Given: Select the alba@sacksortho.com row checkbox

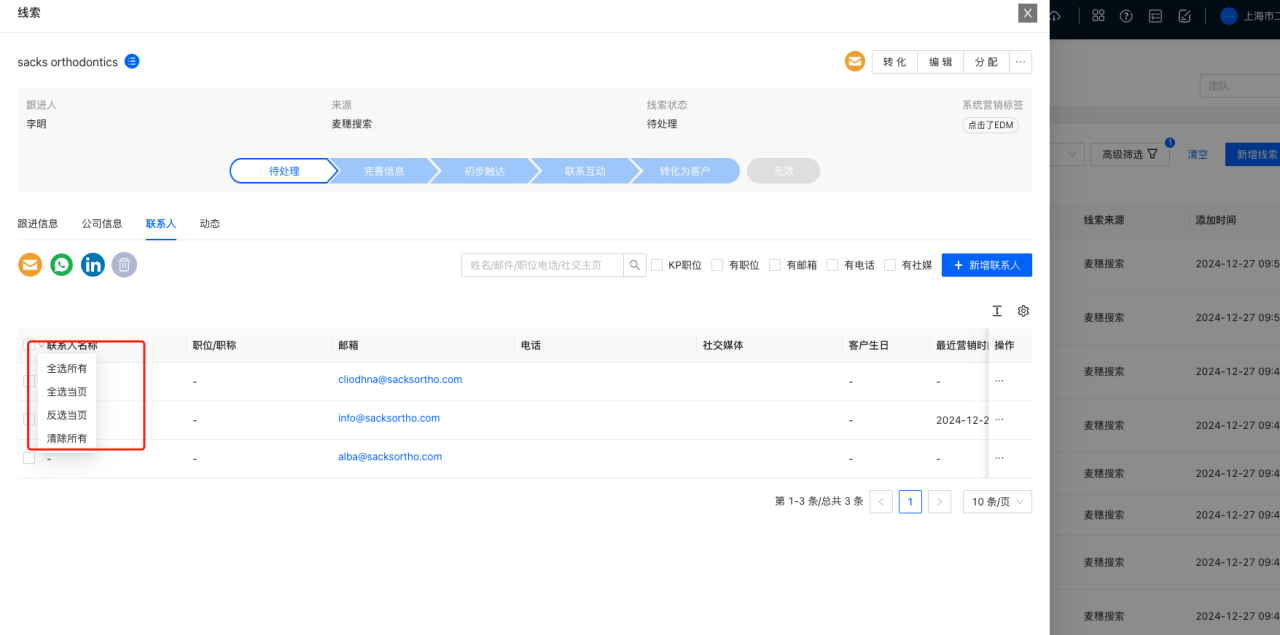Looking at the screenshot, I should [29, 458].
